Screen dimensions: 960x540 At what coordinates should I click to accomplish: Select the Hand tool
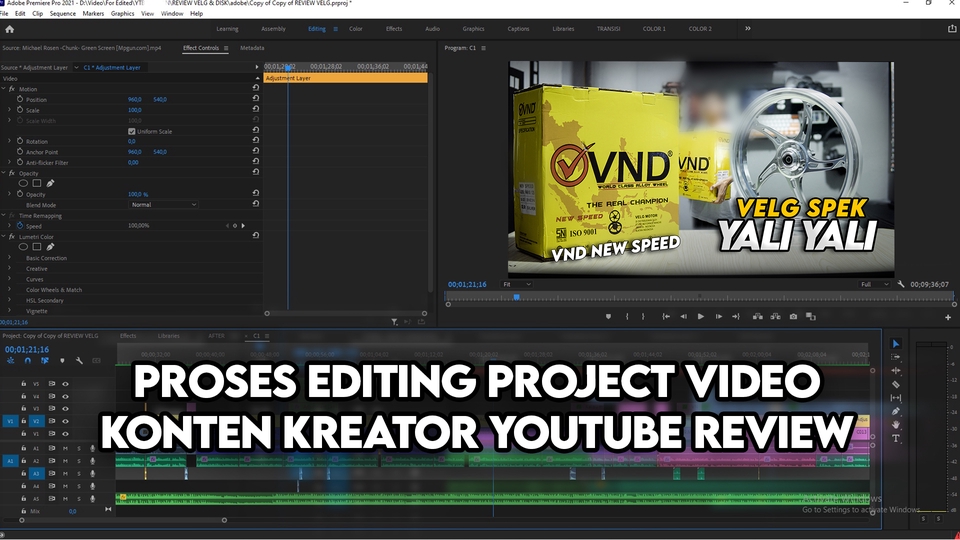point(896,425)
